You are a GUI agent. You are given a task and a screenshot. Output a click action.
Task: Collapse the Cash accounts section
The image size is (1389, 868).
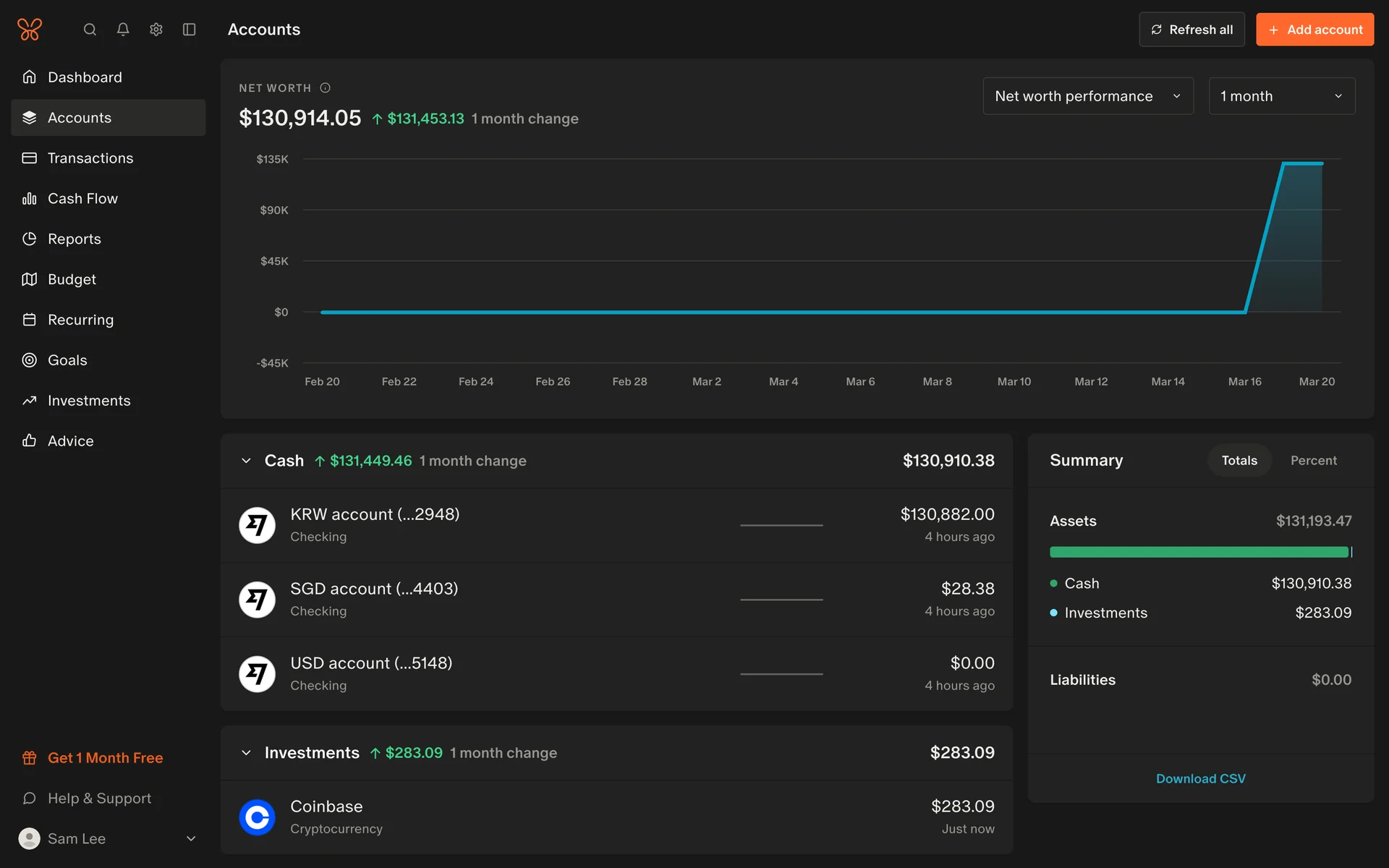tap(246, 461)
